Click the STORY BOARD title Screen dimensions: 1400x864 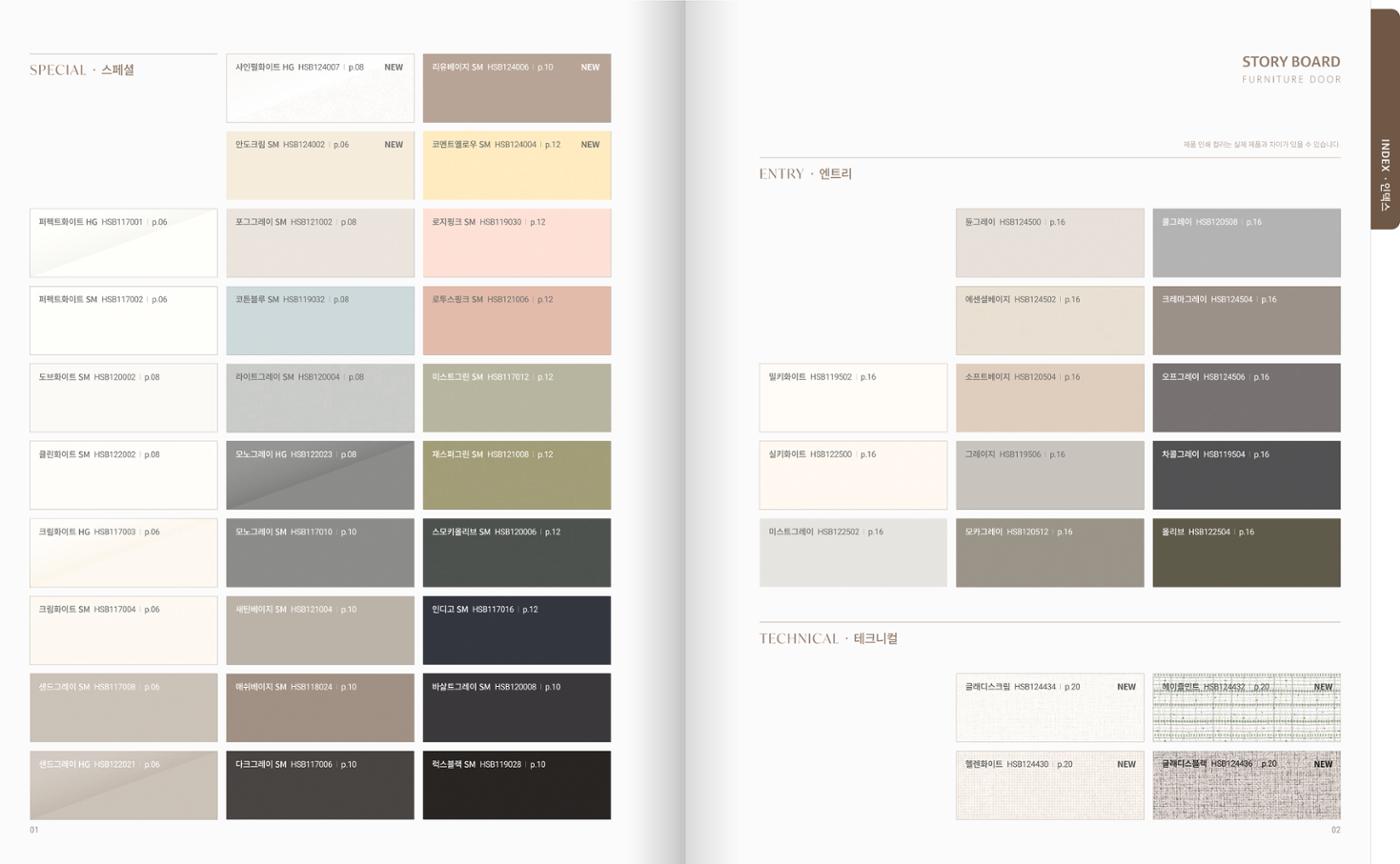click(x=1291, y=62)
